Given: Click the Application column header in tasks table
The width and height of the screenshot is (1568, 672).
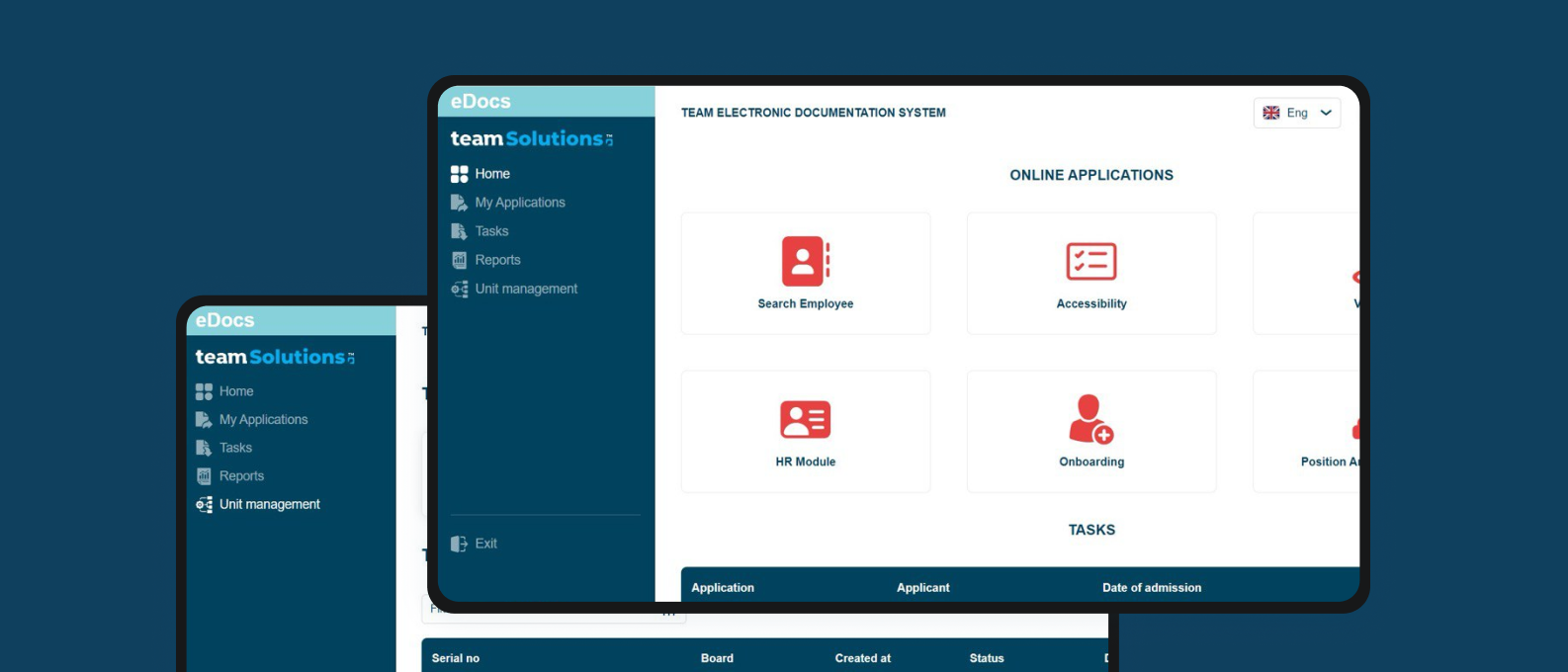Looking at the screenshot, I should click(723, 588).
